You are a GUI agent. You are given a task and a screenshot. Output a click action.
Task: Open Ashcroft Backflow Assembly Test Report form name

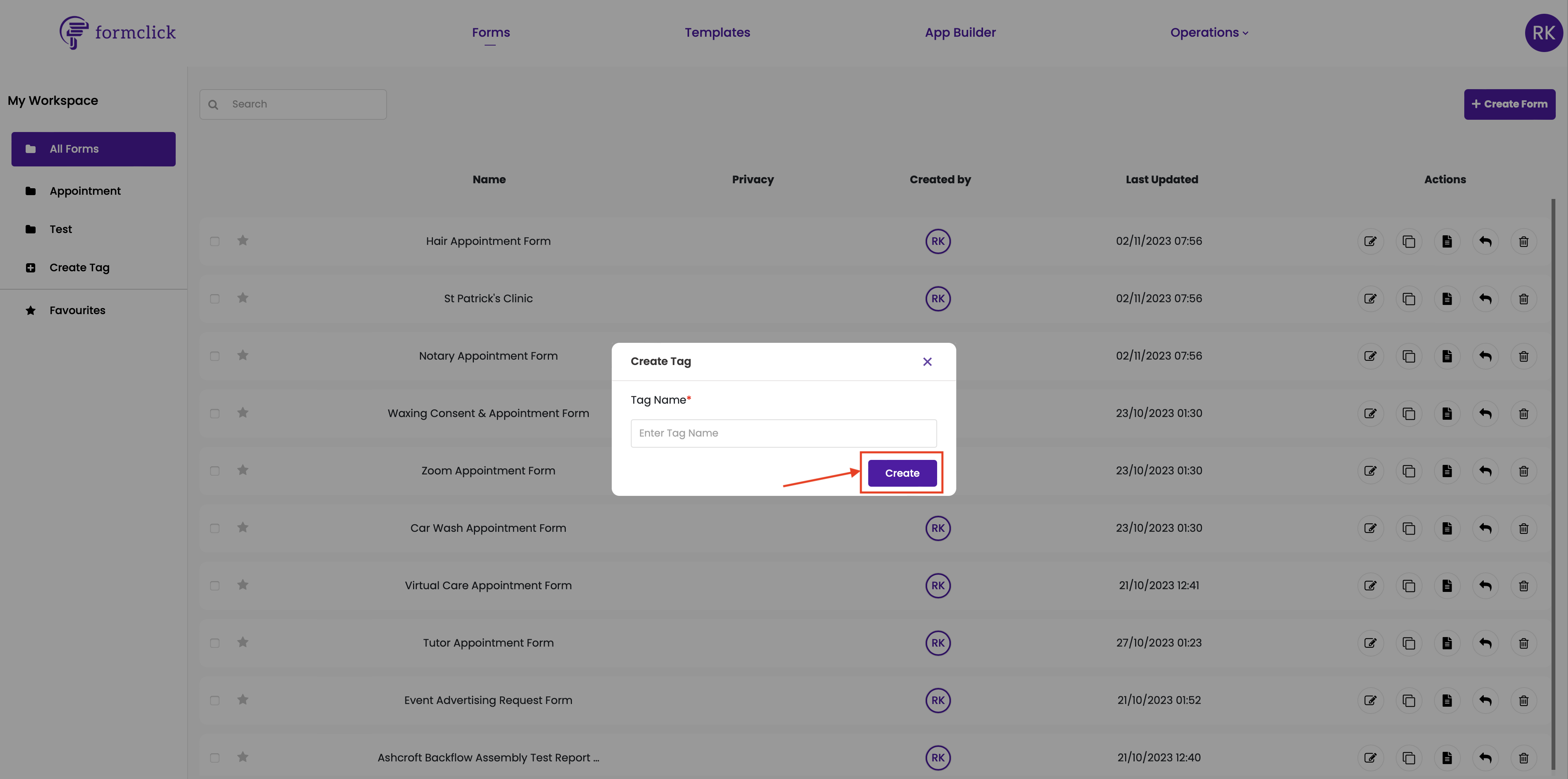coord(488,758)
